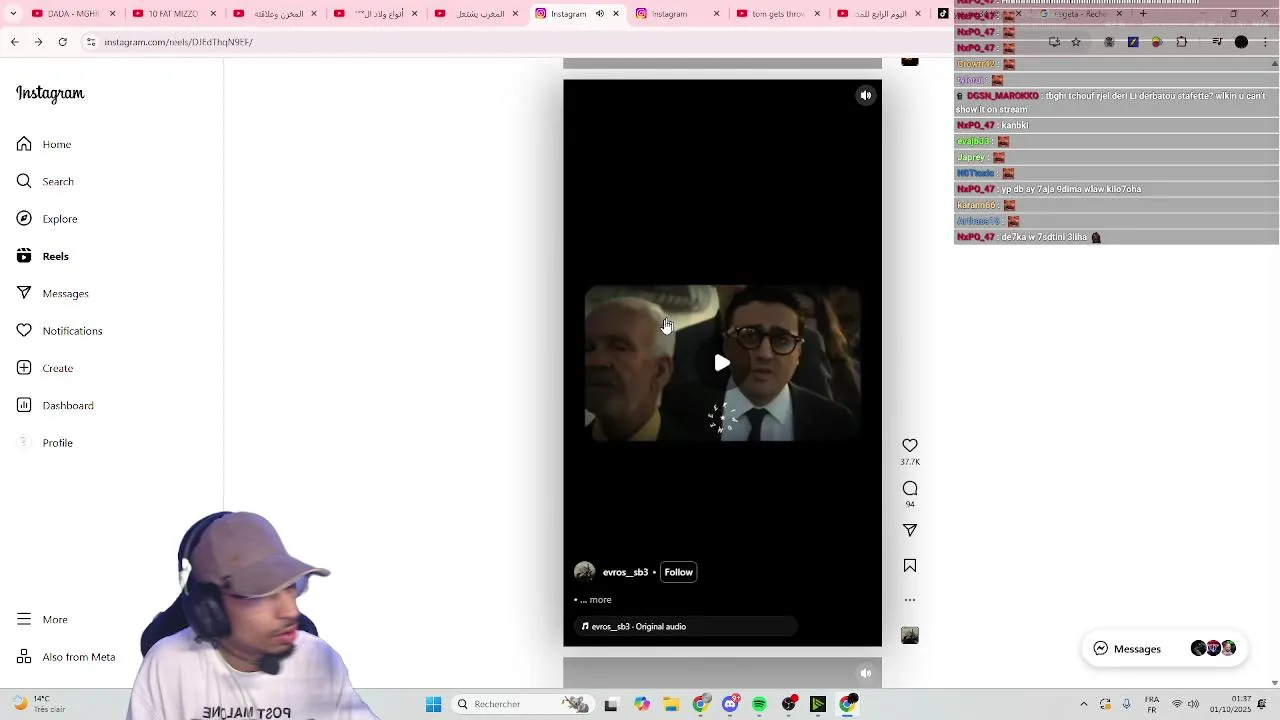The height and width of the screenshot is (720, 1280).
Task: Open the audio thumbnail beside the reel
Action: click(x=910, y=635)
